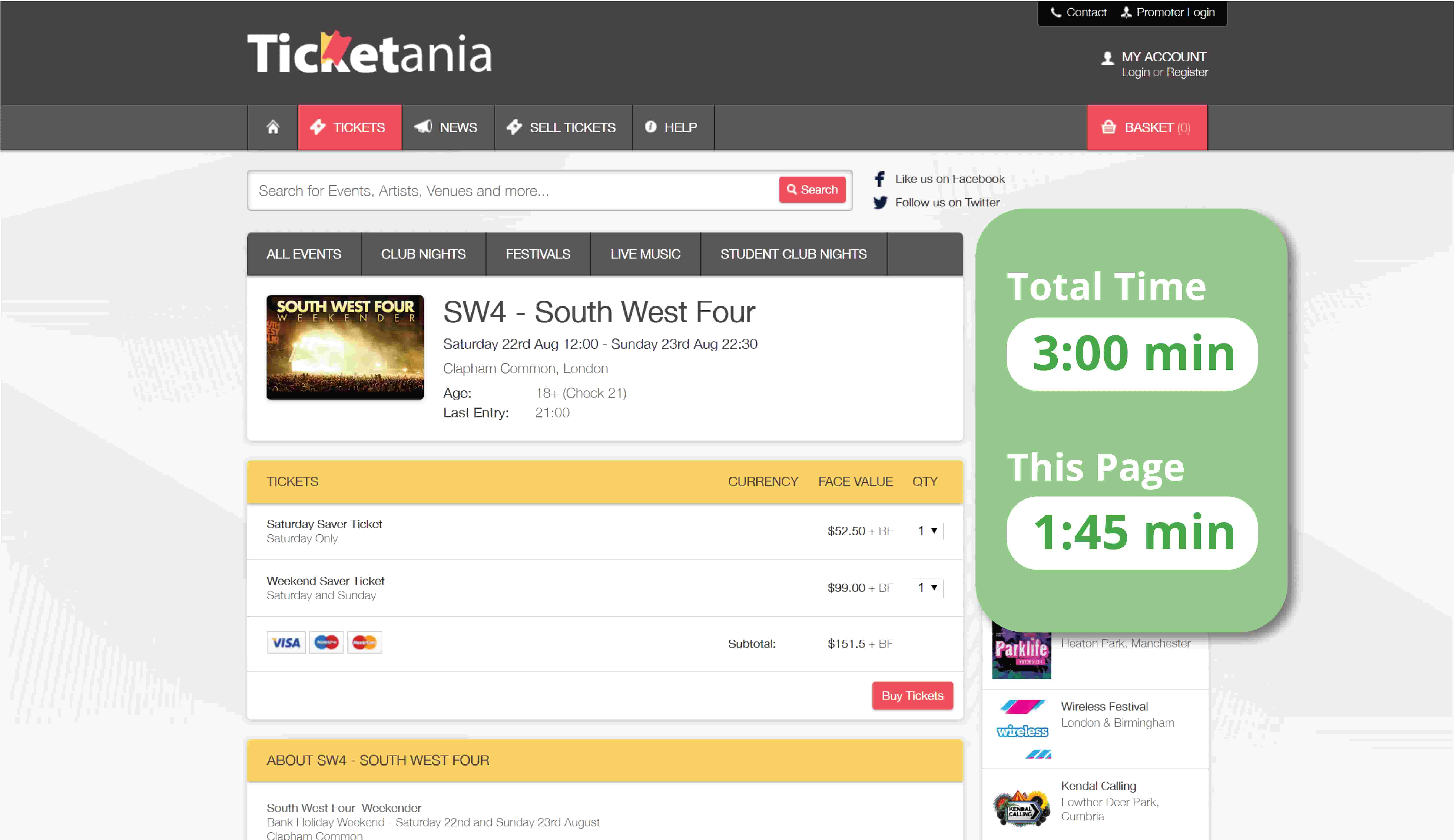The width and height of the screenshot is (1455, 840).
Task: Select the All Events tab
Action: tap(304, 254)
